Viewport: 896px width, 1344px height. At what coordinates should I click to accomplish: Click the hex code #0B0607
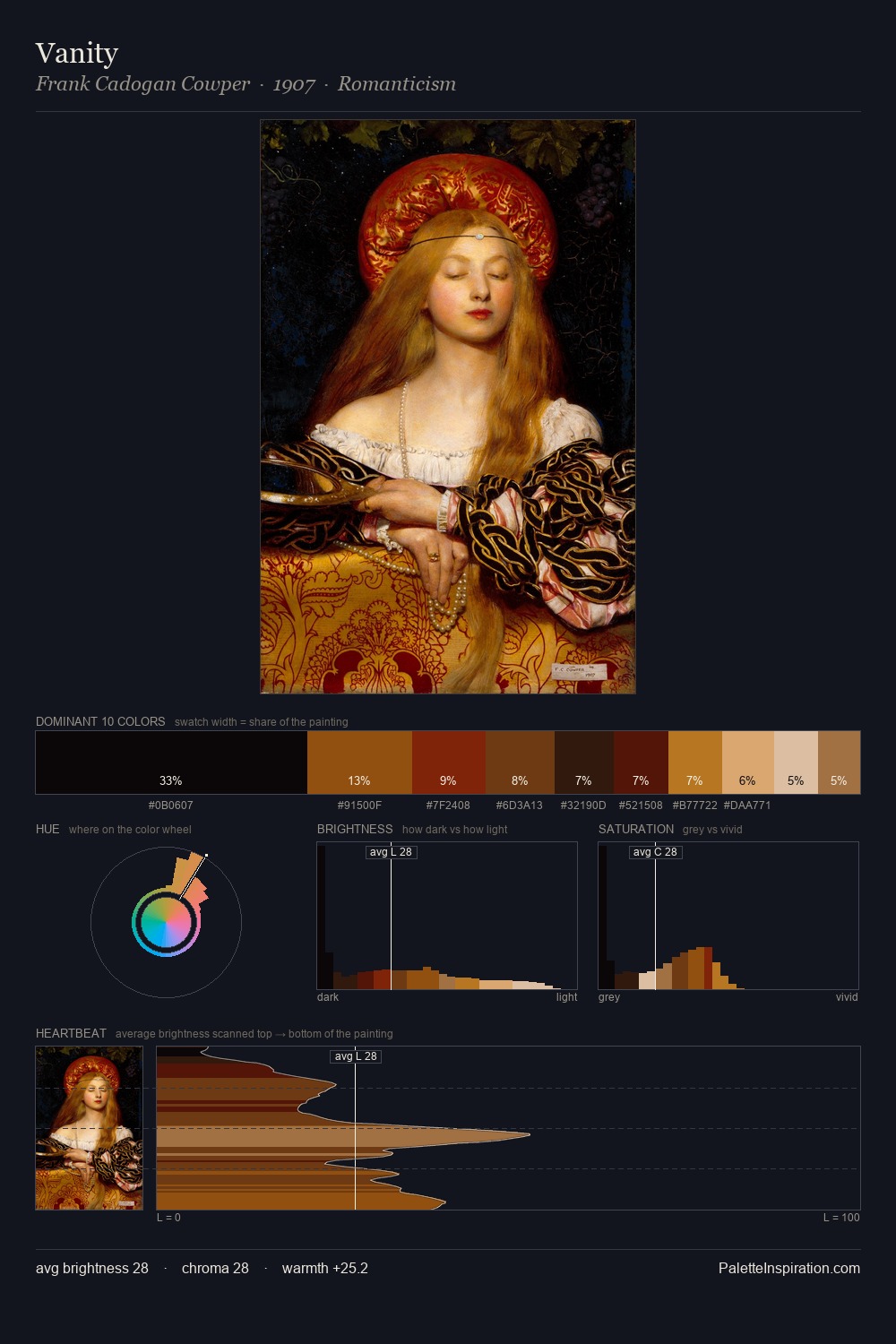(x=171, y=806)
